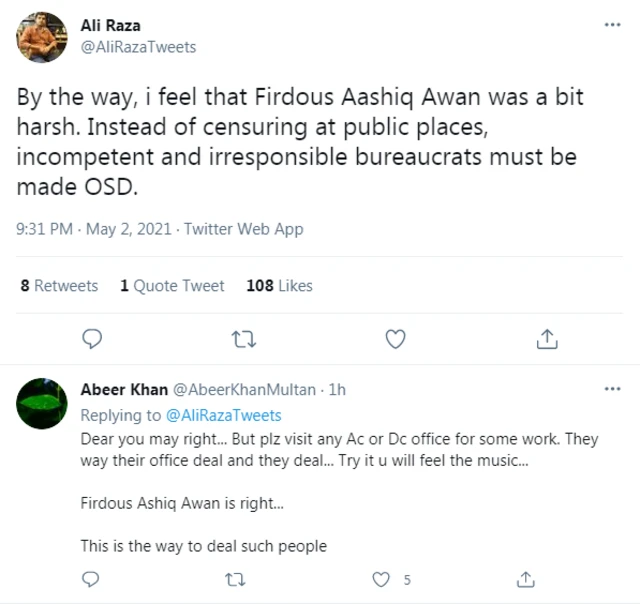Open Abeer Khan's green avatar
The width and height of the screenshot is (640, 604).
click(42, 402)
